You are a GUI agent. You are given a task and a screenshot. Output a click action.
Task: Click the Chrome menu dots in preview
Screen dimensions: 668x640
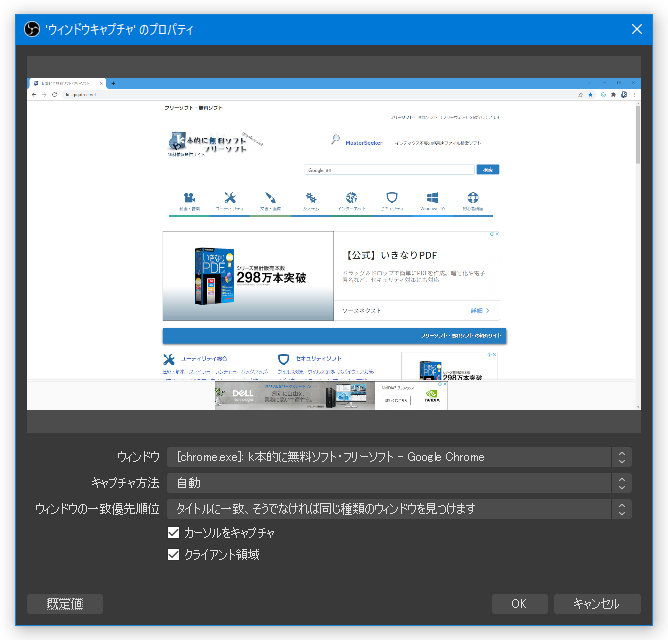click(x=634, y=95)
